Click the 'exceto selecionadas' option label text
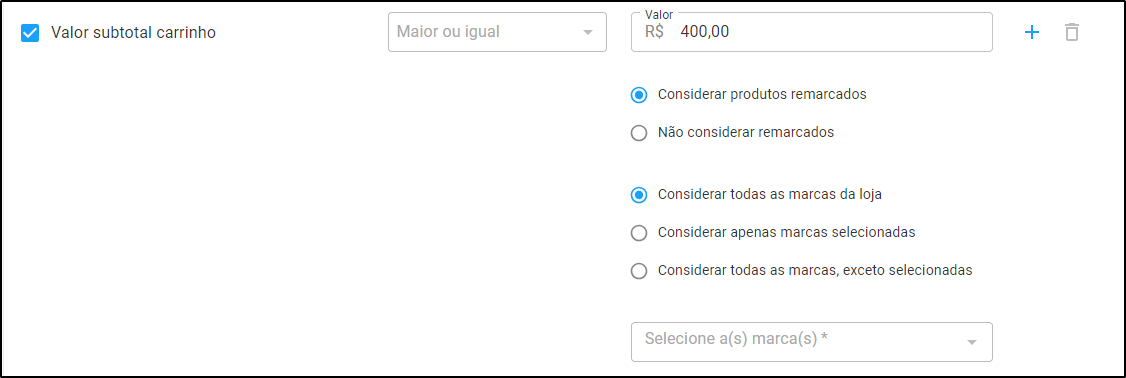Image resolution: width=1126 pixels, height=378 pixels. pyautogui.click(x=912, y=270)
